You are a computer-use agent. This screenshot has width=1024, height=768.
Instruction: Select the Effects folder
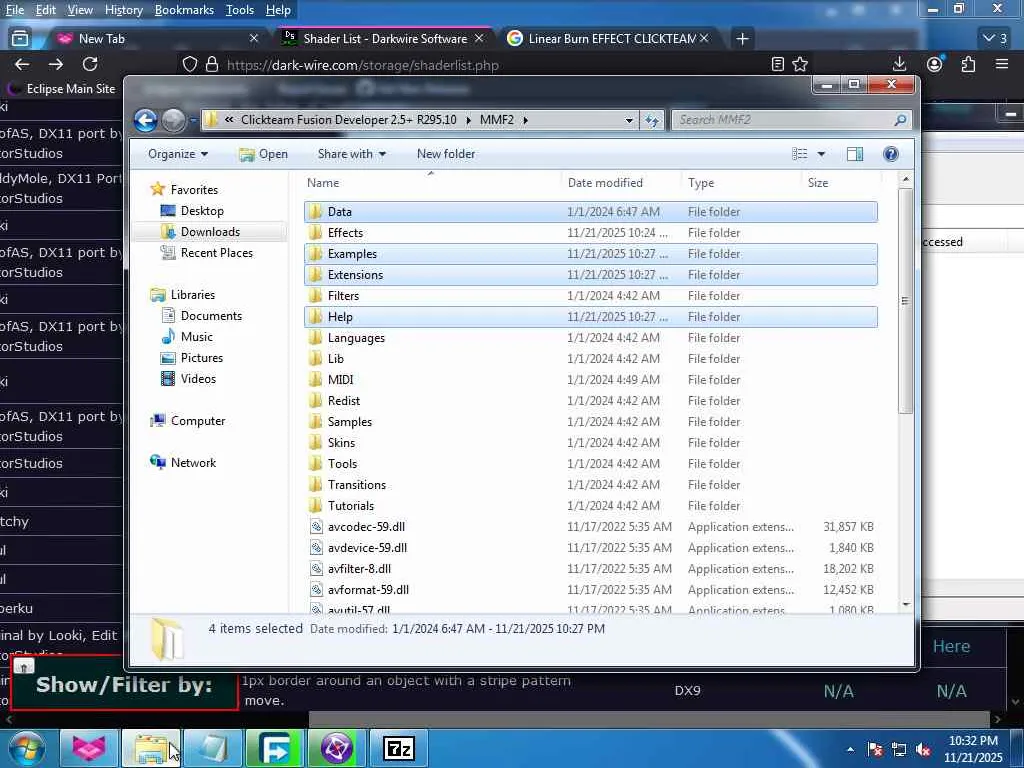(x=590, y=233)
